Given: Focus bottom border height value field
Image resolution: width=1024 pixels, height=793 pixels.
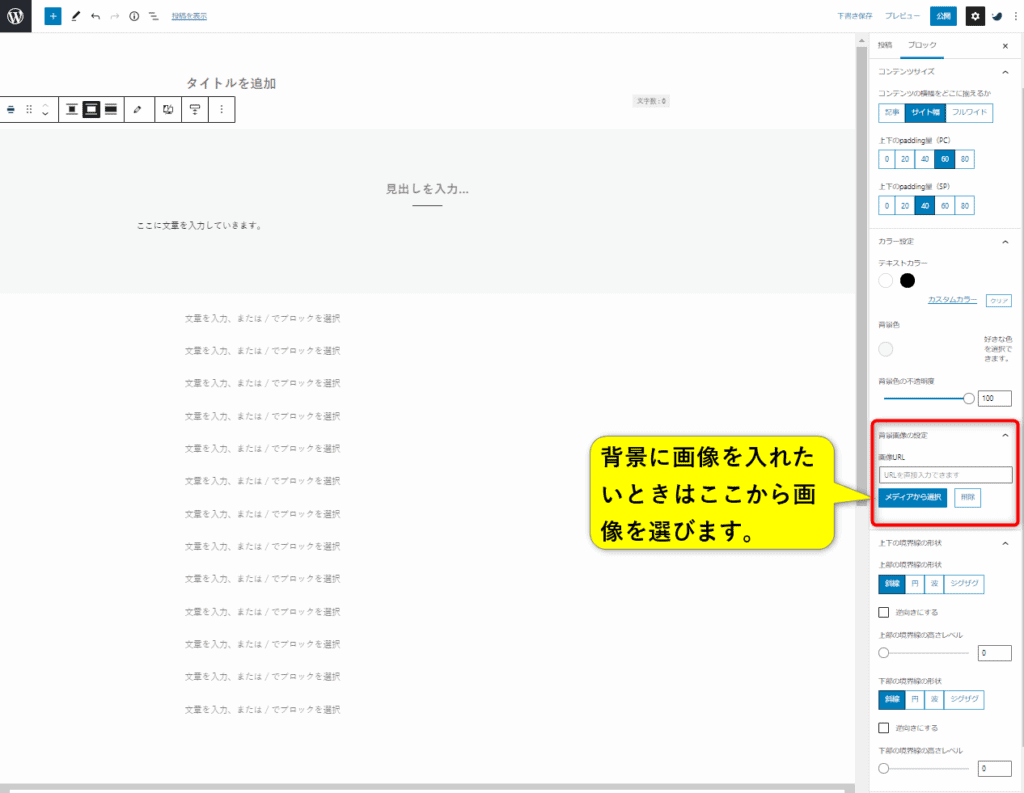Looking at the screenshot, I should [x=994, y=769].
